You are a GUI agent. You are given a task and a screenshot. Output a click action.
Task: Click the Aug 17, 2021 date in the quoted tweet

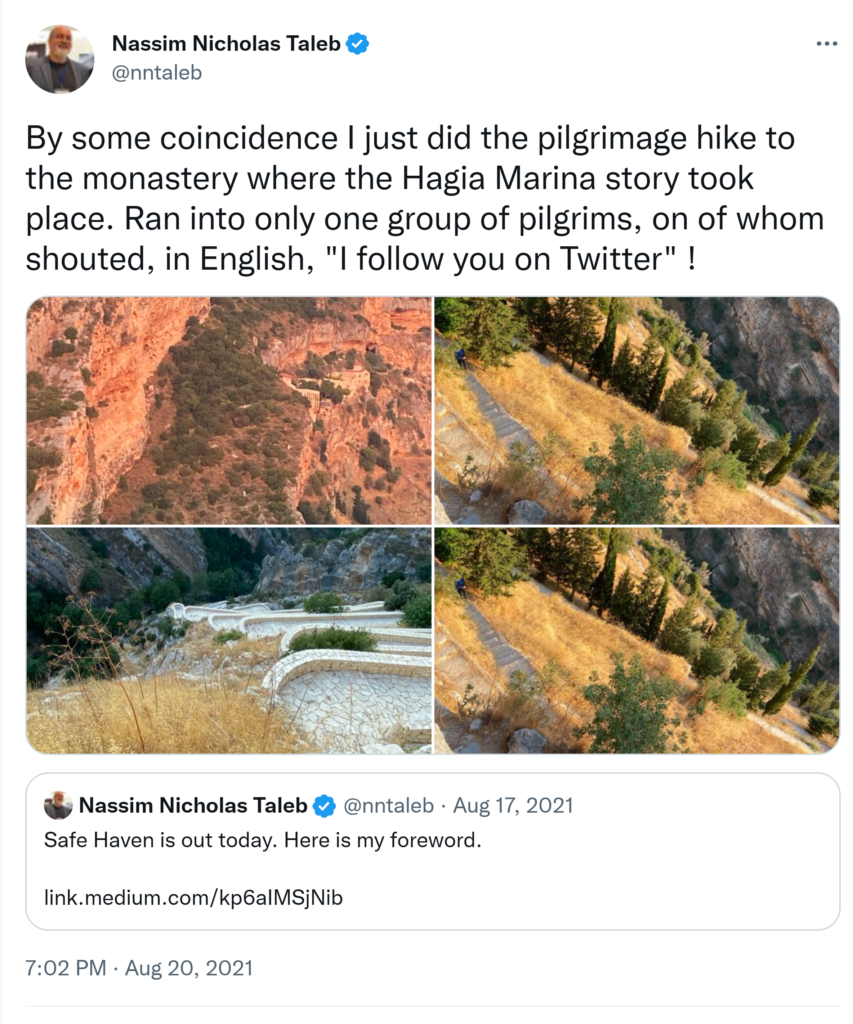tap(514, 806)
